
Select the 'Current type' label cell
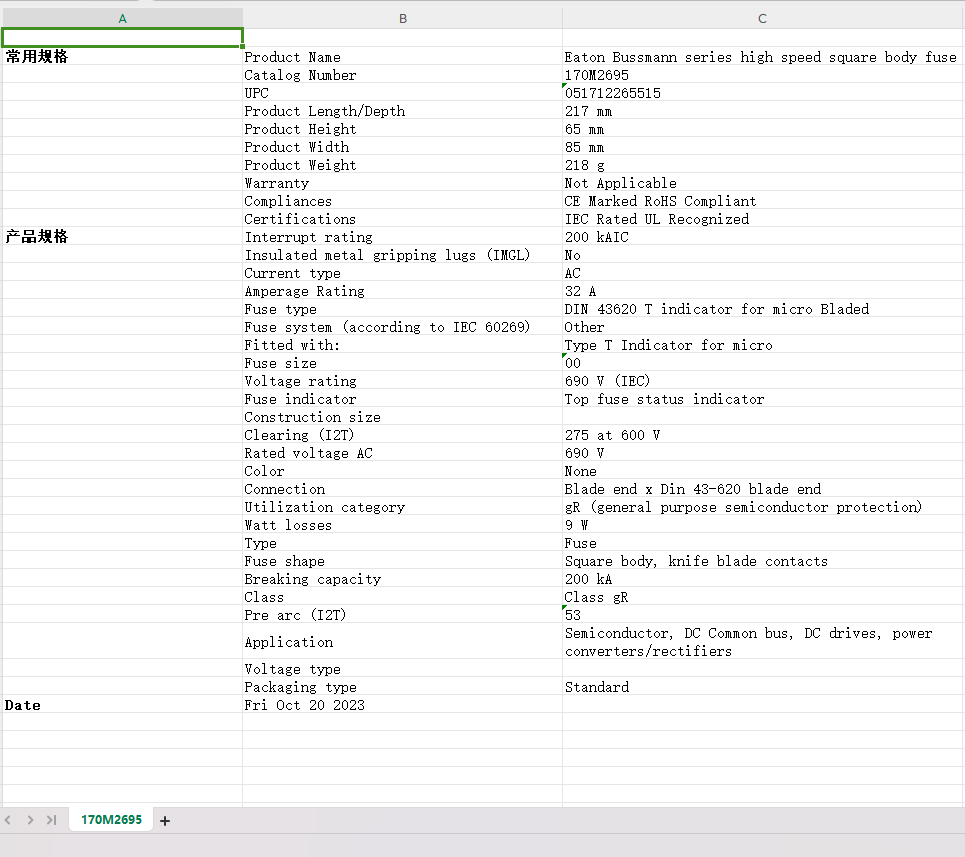click(402, 273)
